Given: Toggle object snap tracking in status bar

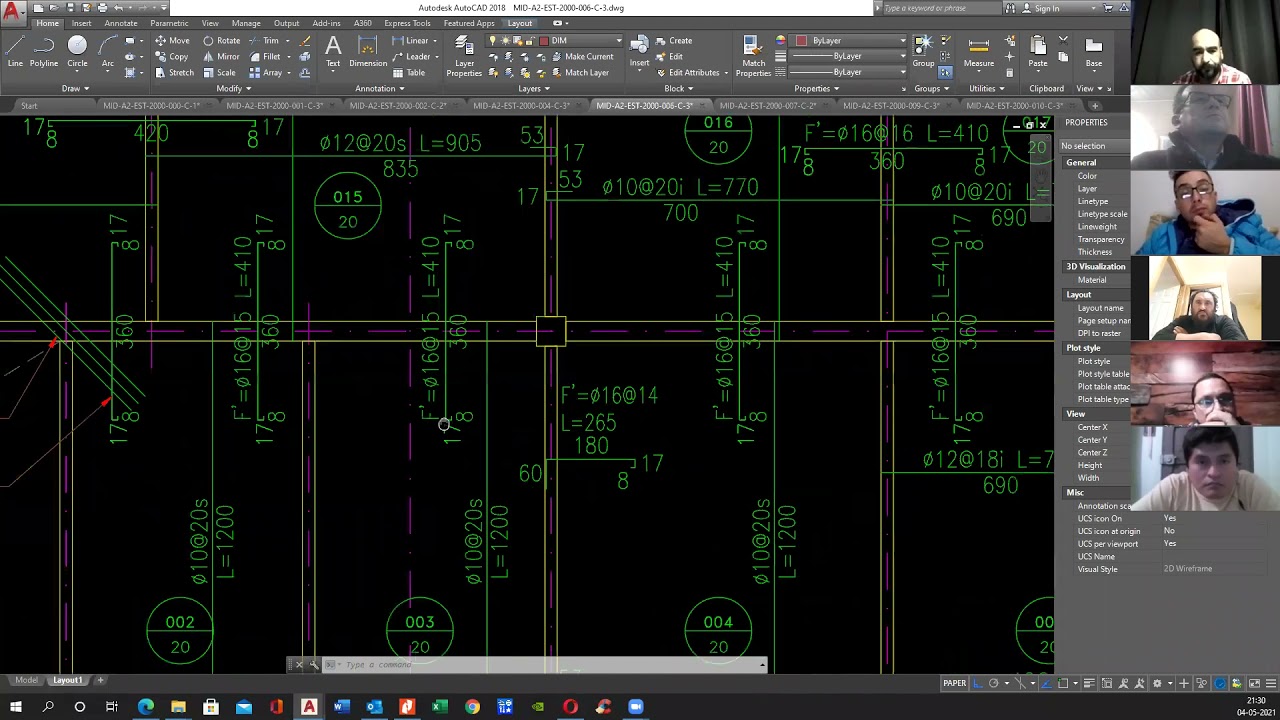Looking at the screenshot, I should tap(1047, 684).
